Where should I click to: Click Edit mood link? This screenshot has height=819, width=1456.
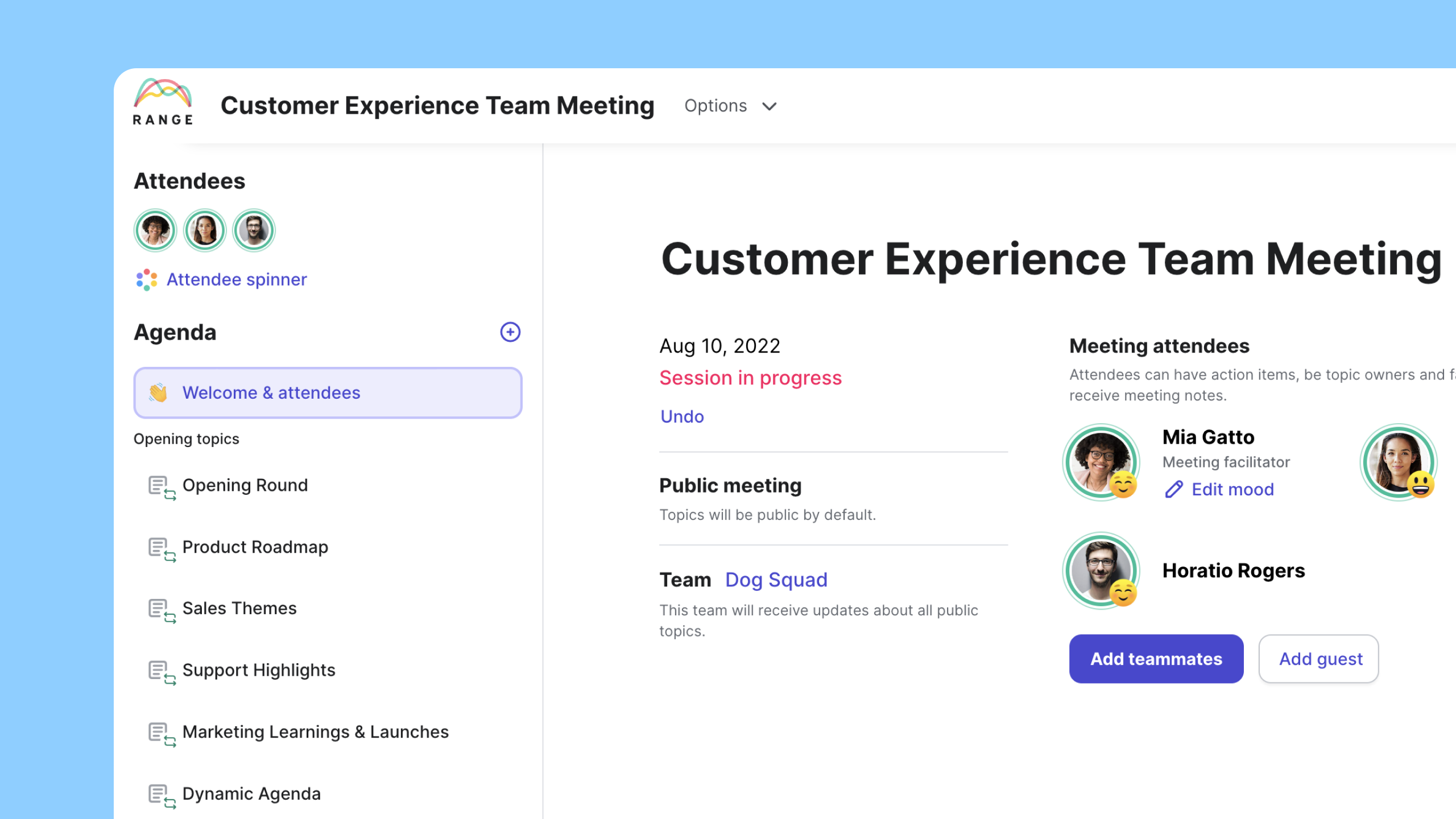tap(1232, 490)
